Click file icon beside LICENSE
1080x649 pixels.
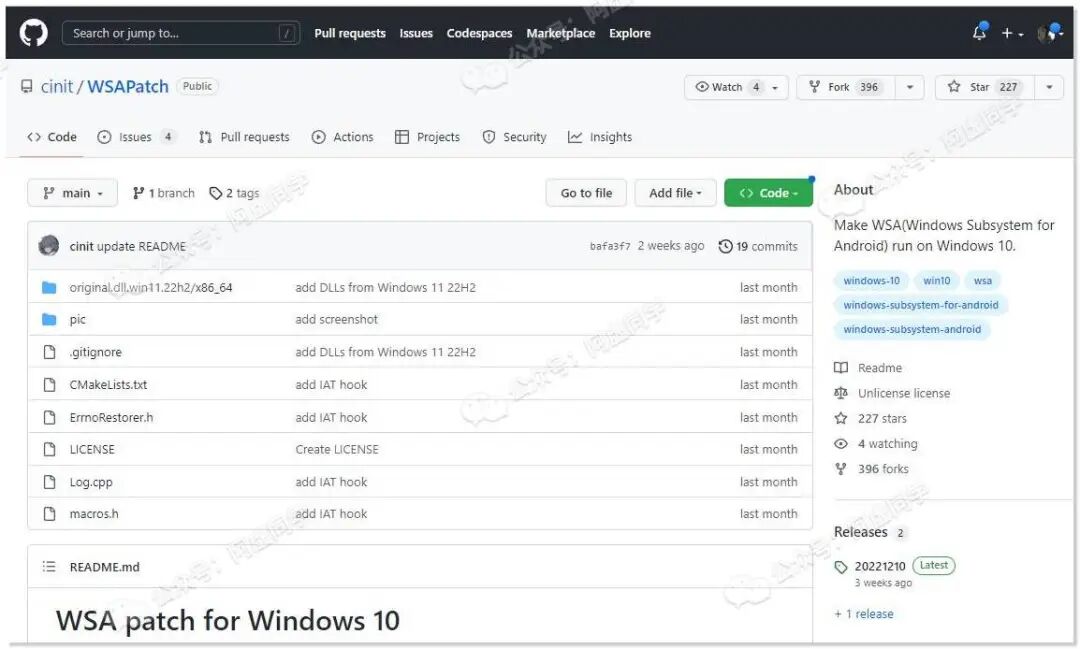point(49,449)
